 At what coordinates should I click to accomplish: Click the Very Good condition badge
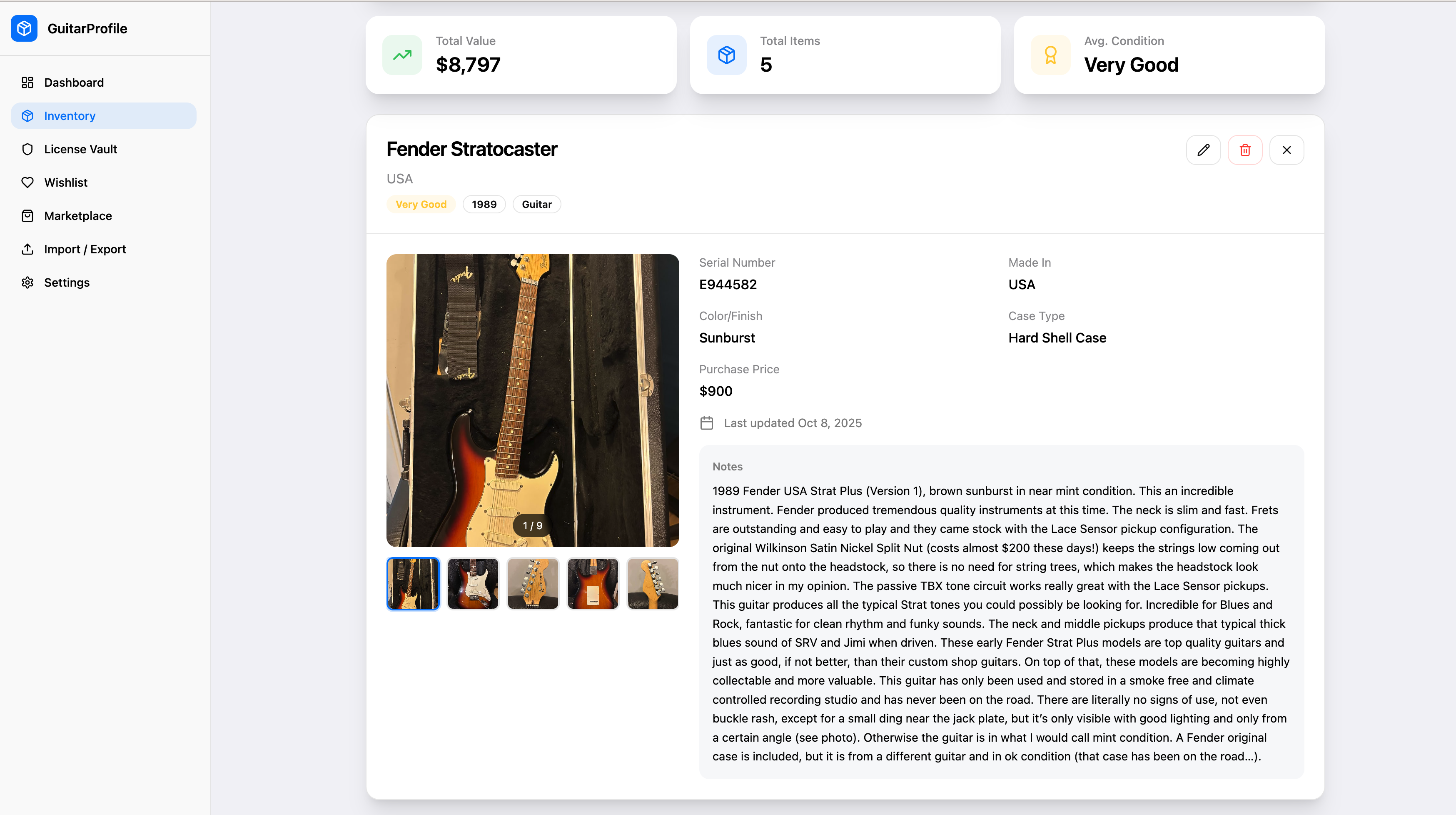tap(421, 204)
